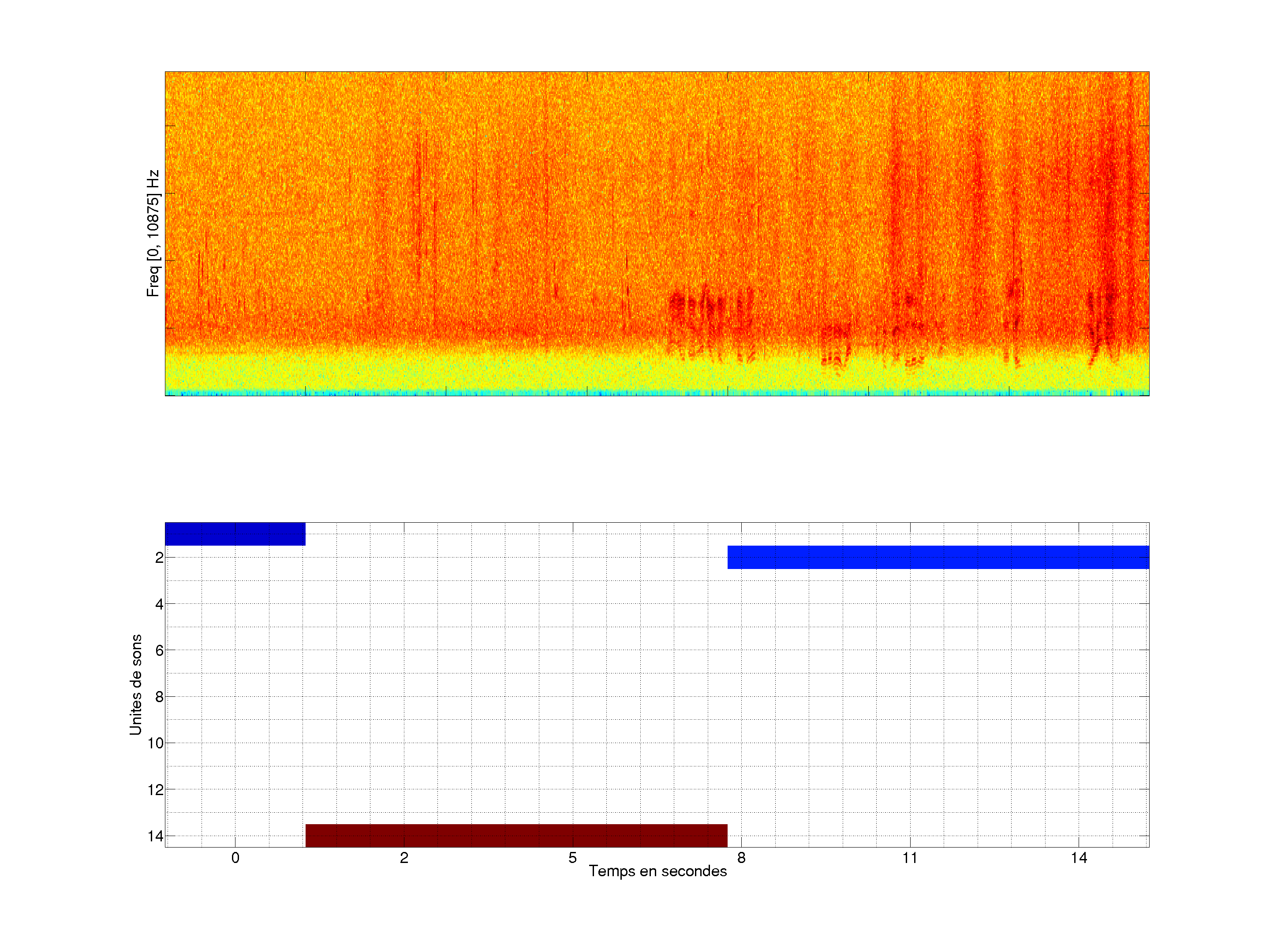Click the dark red streaks at spectrogram's right
This screenshot has height=952, width=1270.
pyautogui.click(x=1108, y=230)
